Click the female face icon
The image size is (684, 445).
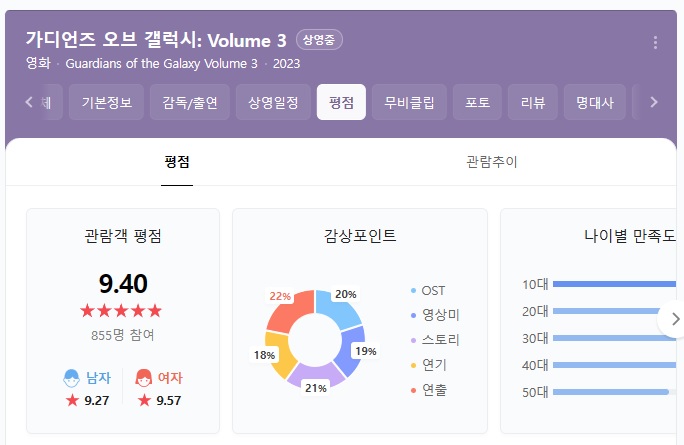(144, 378)
